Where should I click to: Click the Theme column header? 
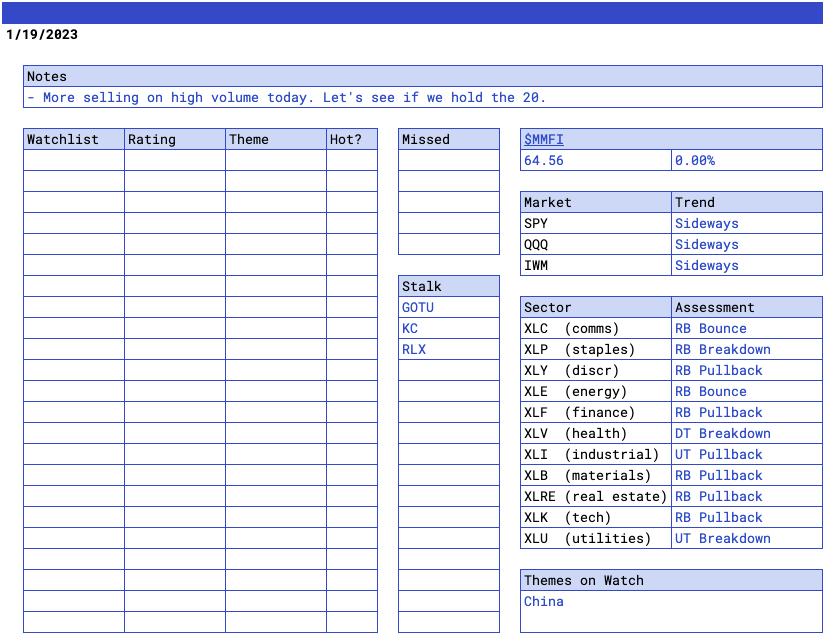coord(276,139)
